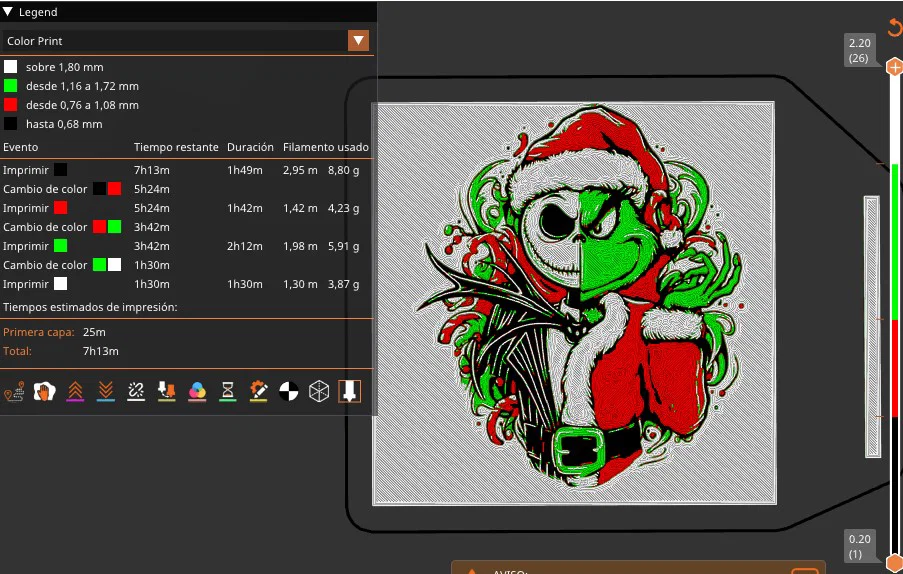Click the red swatch for 0,76 a 1,08 mm
Viewport: 903px width, 574px height.
click(10, 105)
